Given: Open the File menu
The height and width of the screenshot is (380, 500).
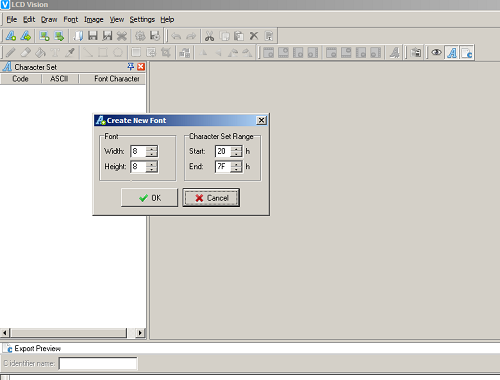Looking at the screenshot, I should click(x=12, y=19).
